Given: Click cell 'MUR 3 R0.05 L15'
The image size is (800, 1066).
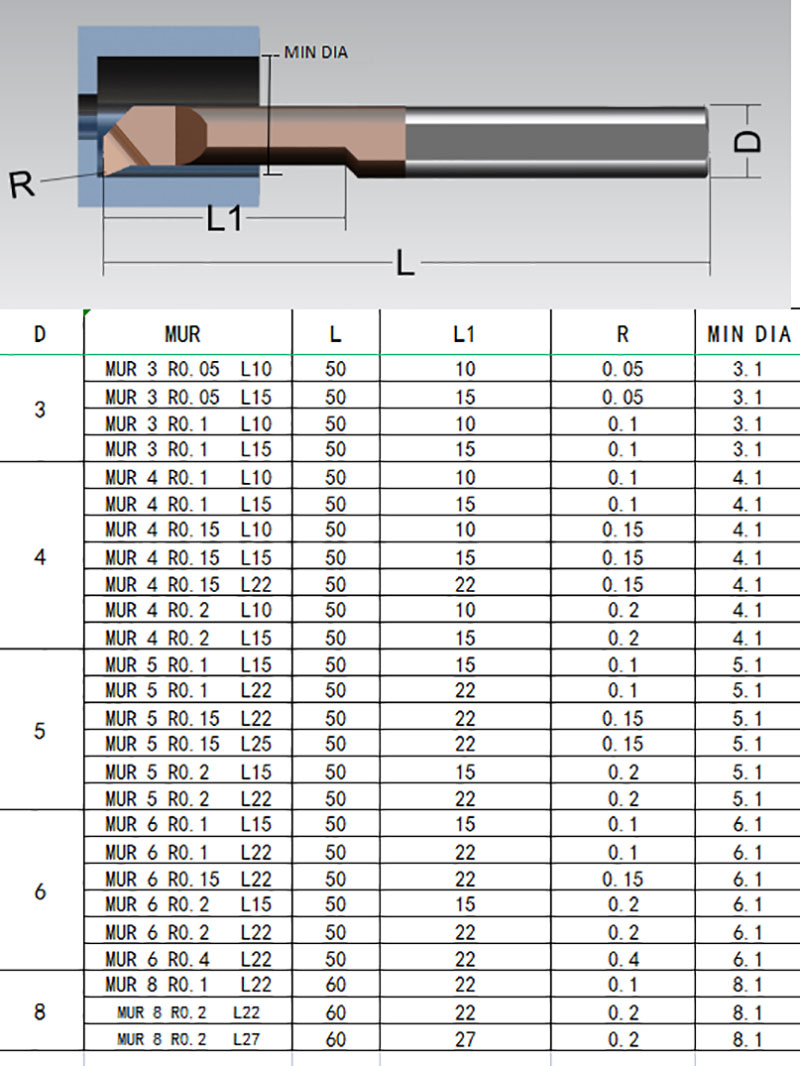Looking at the screenshot, I should tap(188, 396).
